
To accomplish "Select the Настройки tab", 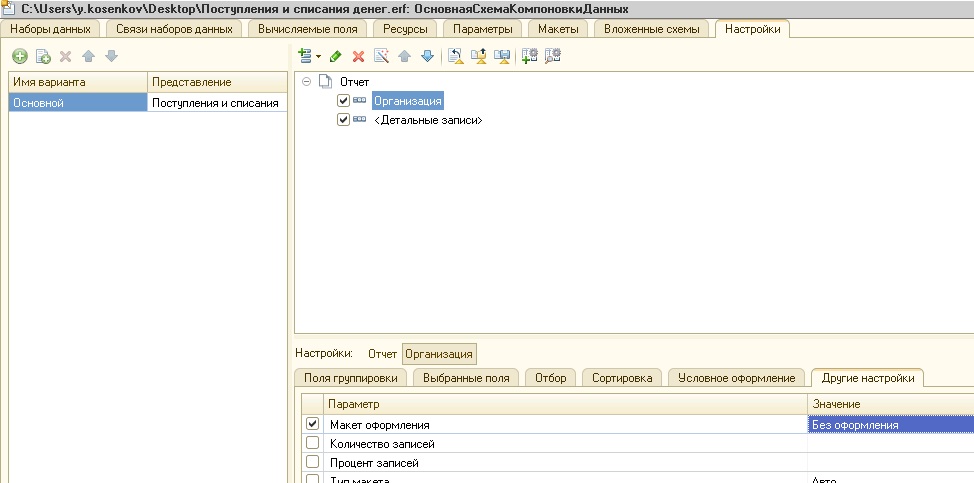I will click(752, 29).
